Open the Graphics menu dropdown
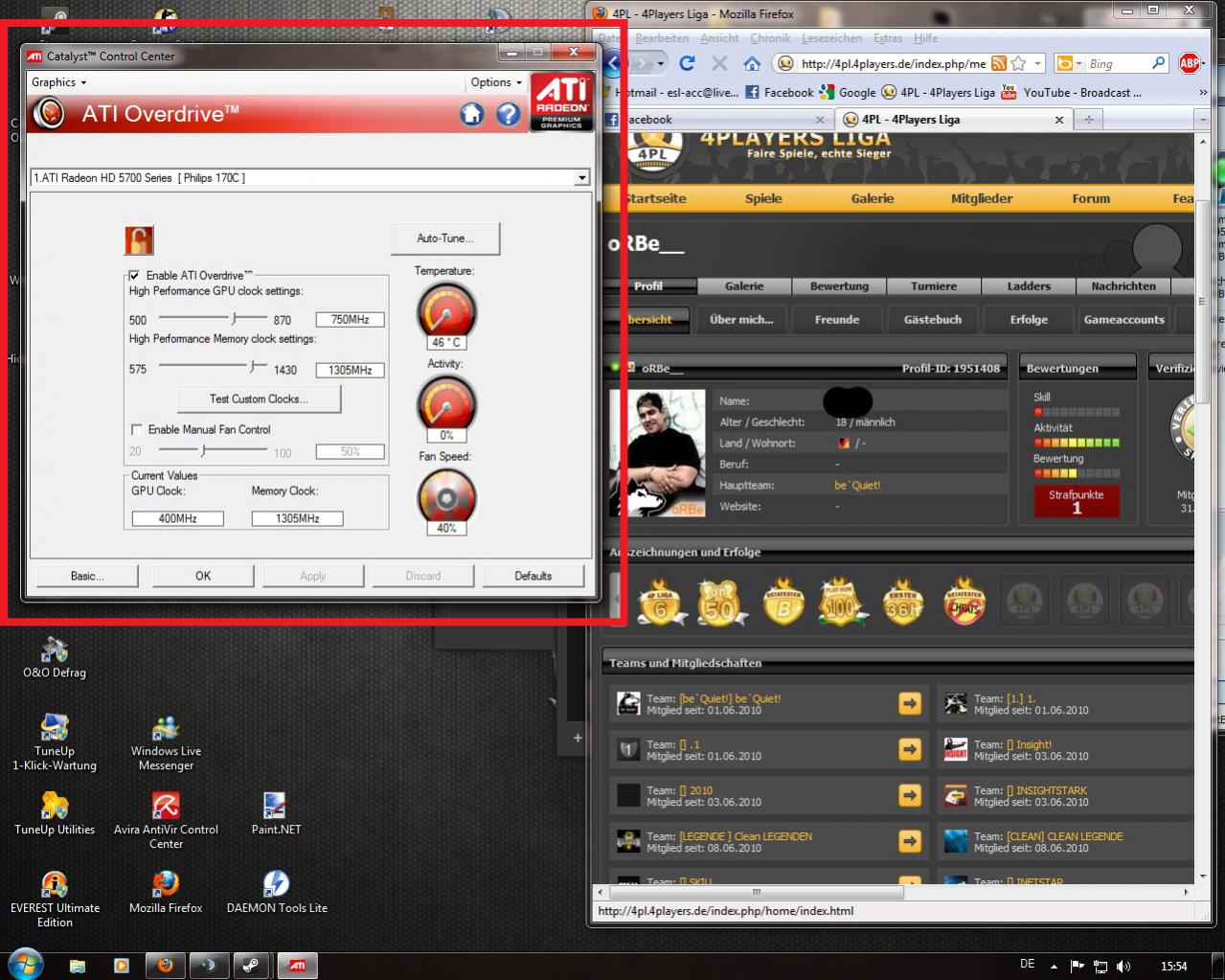 [58, 82]
